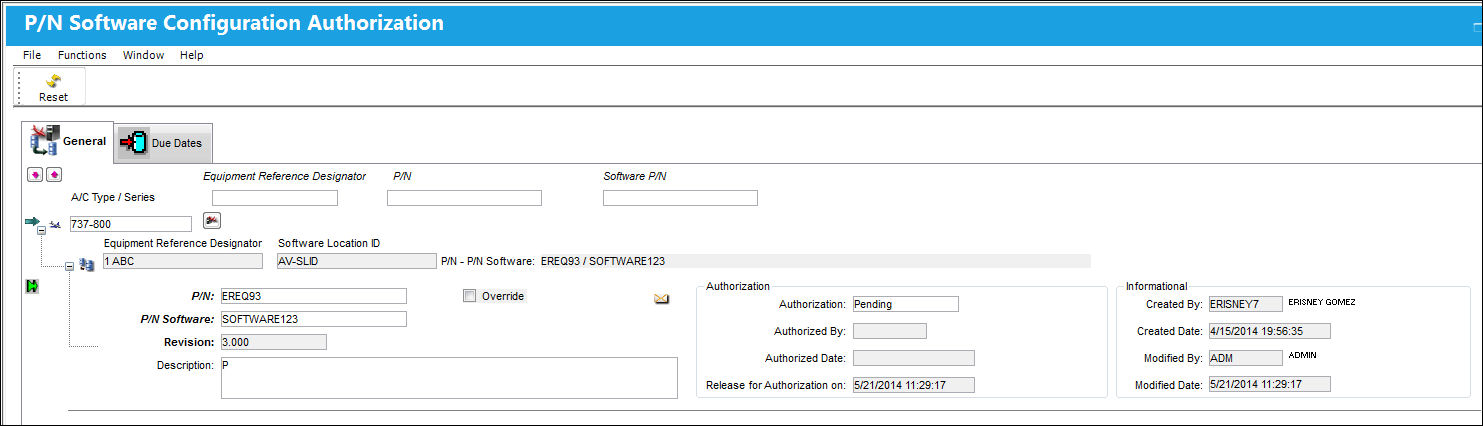Click the Authorization field showing Pending
The width and height of the screenshot is (1483, 426).
(x=906, y=304)
